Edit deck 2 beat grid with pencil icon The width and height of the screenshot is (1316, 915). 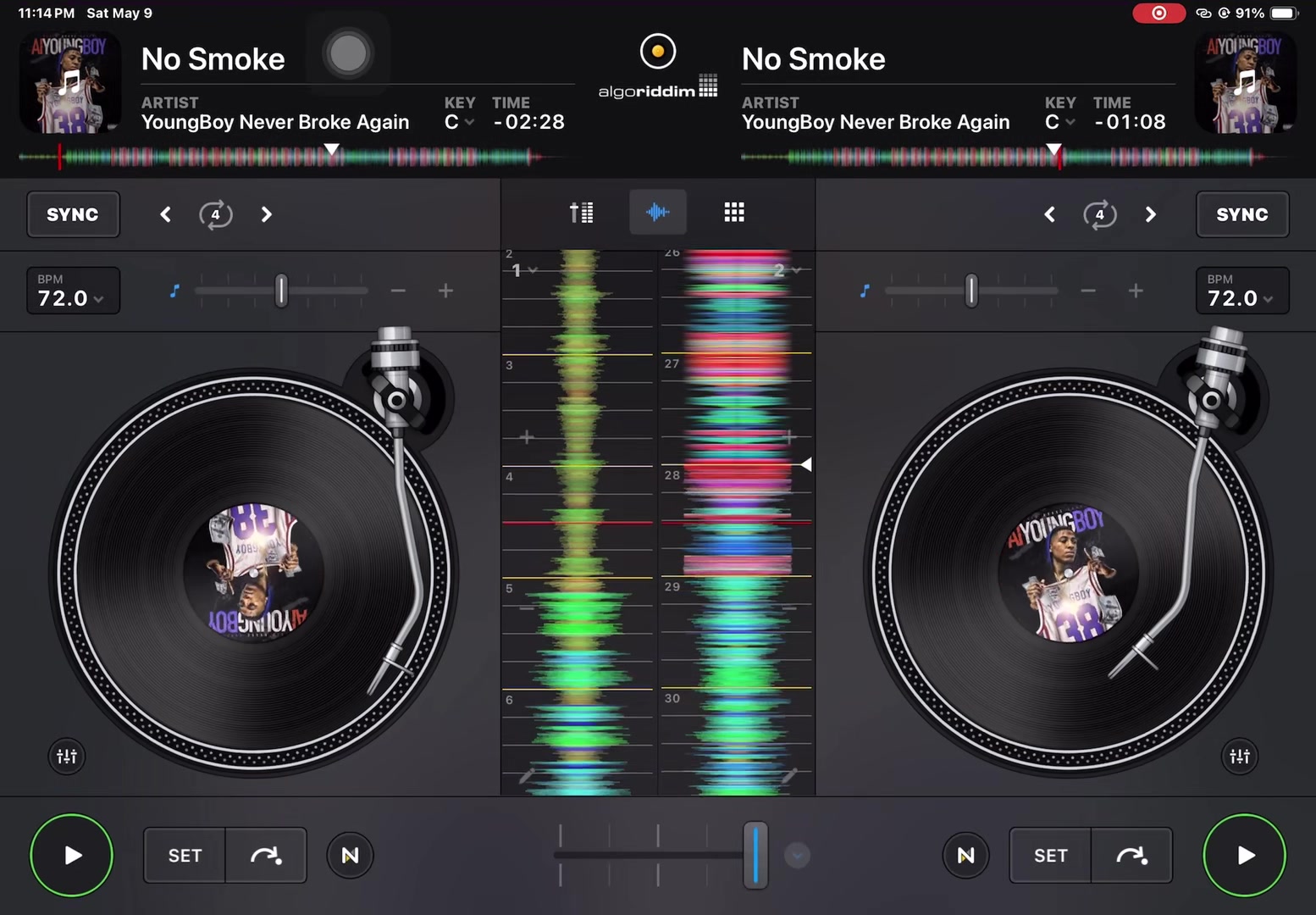[x=789, y=774]
